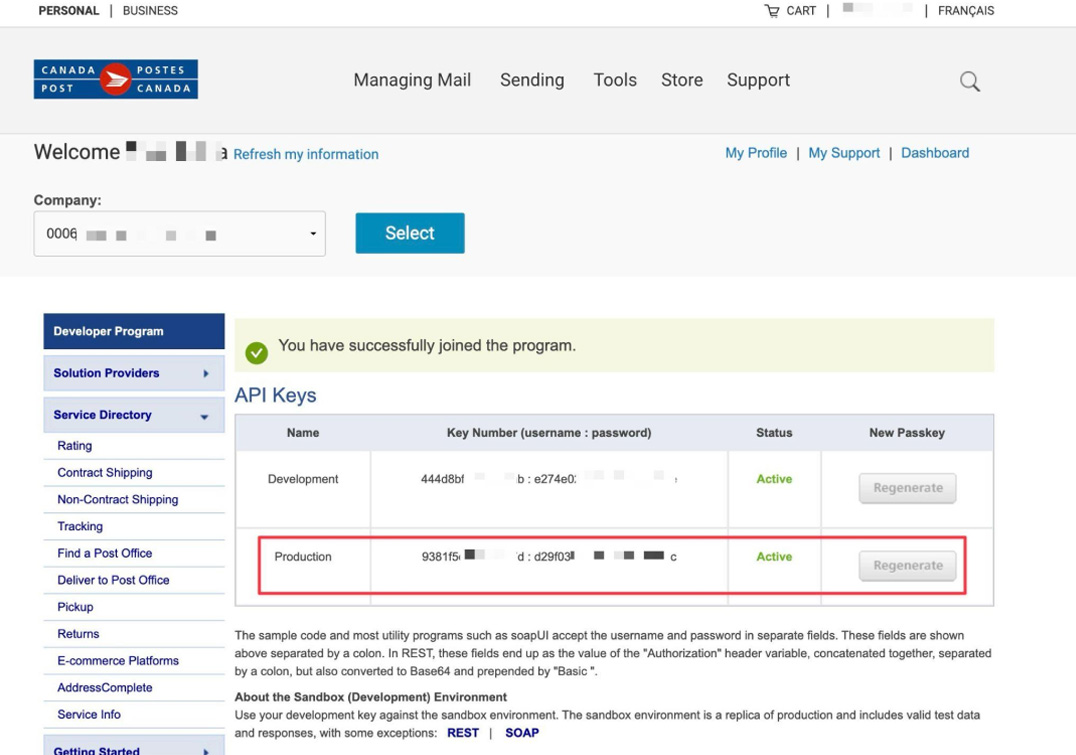Collapse the Service Directory section arrow

click(204, 417)
